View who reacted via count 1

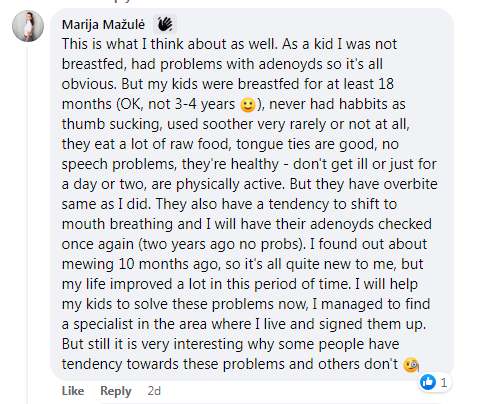pos(444,382)
